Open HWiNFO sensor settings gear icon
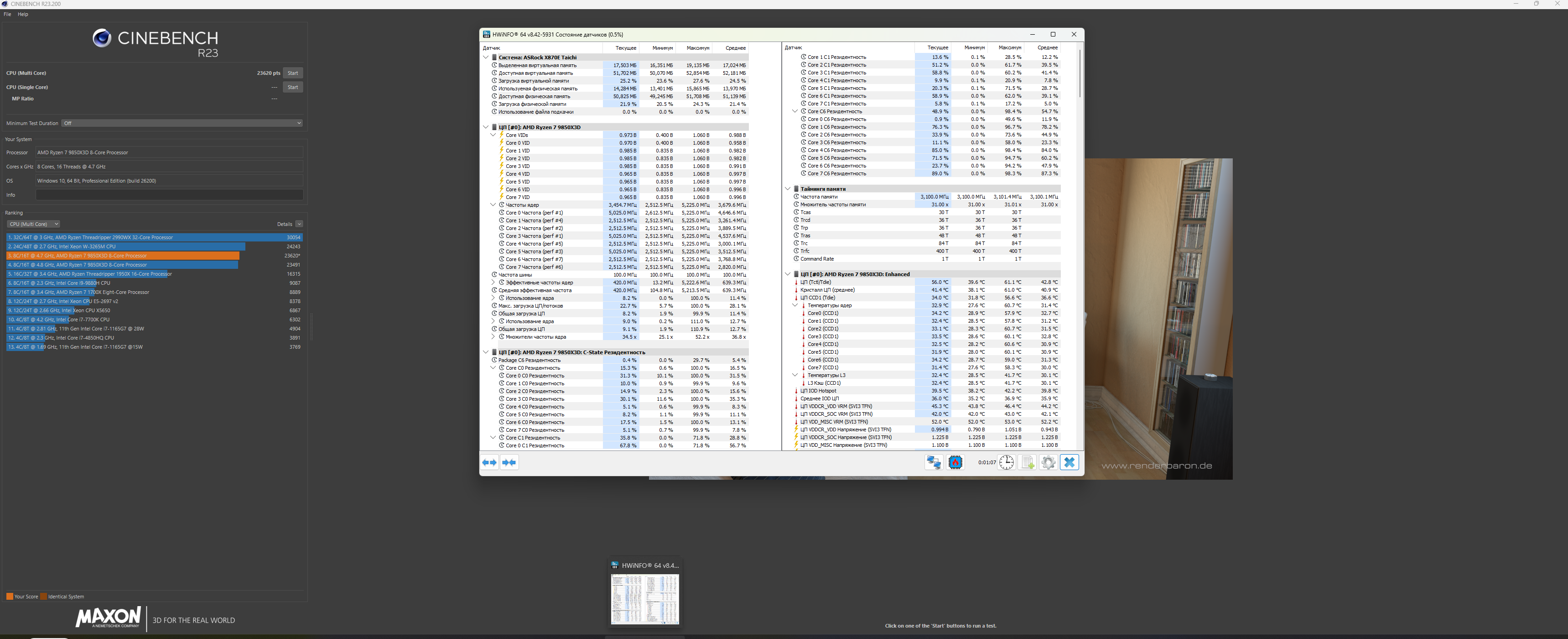 pos(1048,462)
